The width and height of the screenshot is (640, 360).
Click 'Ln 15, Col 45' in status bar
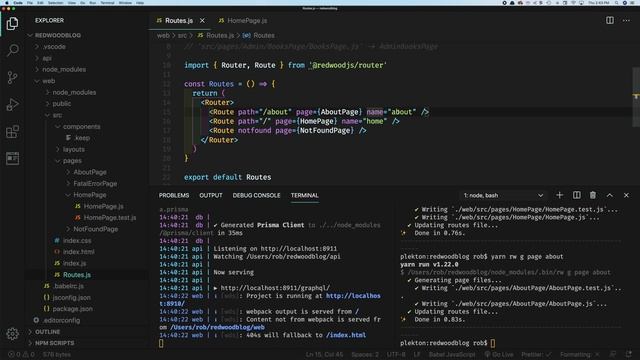click(x=324, y=354)
